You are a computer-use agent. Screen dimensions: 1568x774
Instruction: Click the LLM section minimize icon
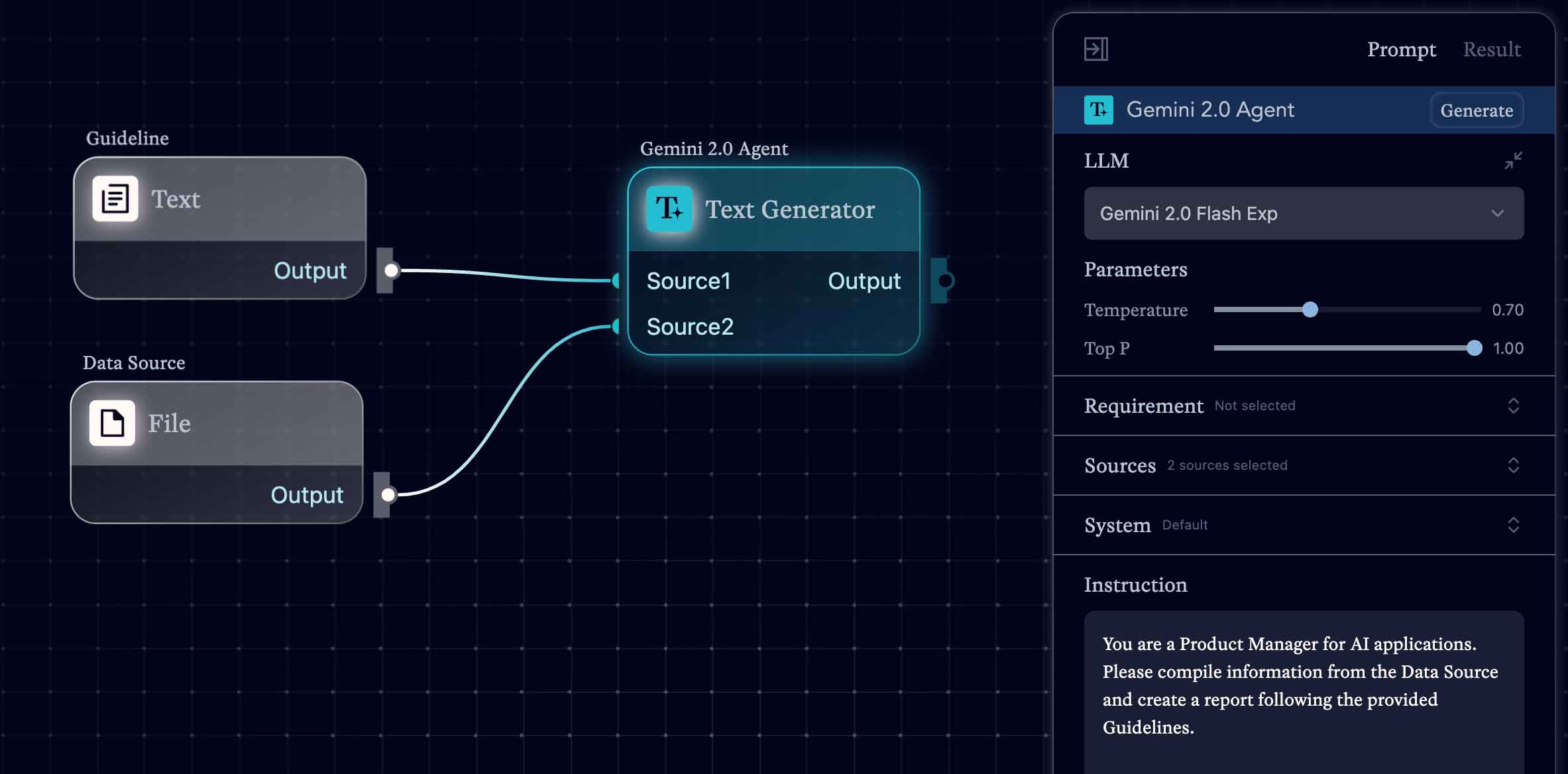click(1514, 160)
